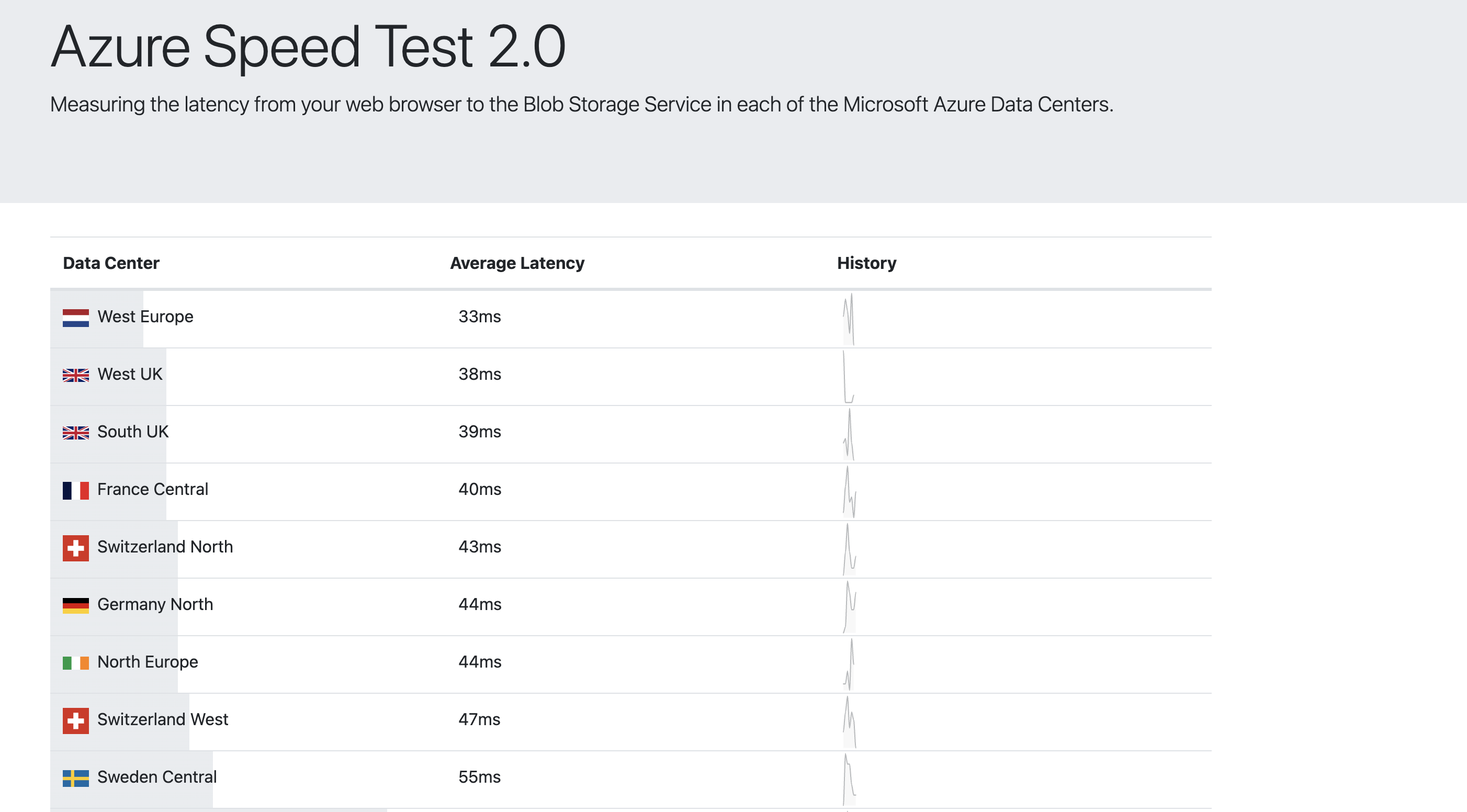Click the French flag beside France Central
Screen dimensions: 1467x812
tap(76, 490)
